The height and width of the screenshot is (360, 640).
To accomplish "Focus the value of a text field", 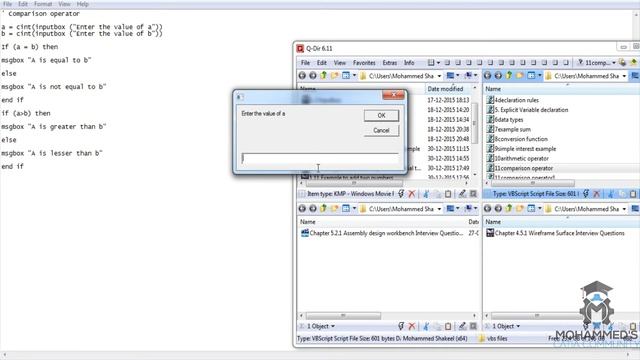I will (320, 158).
